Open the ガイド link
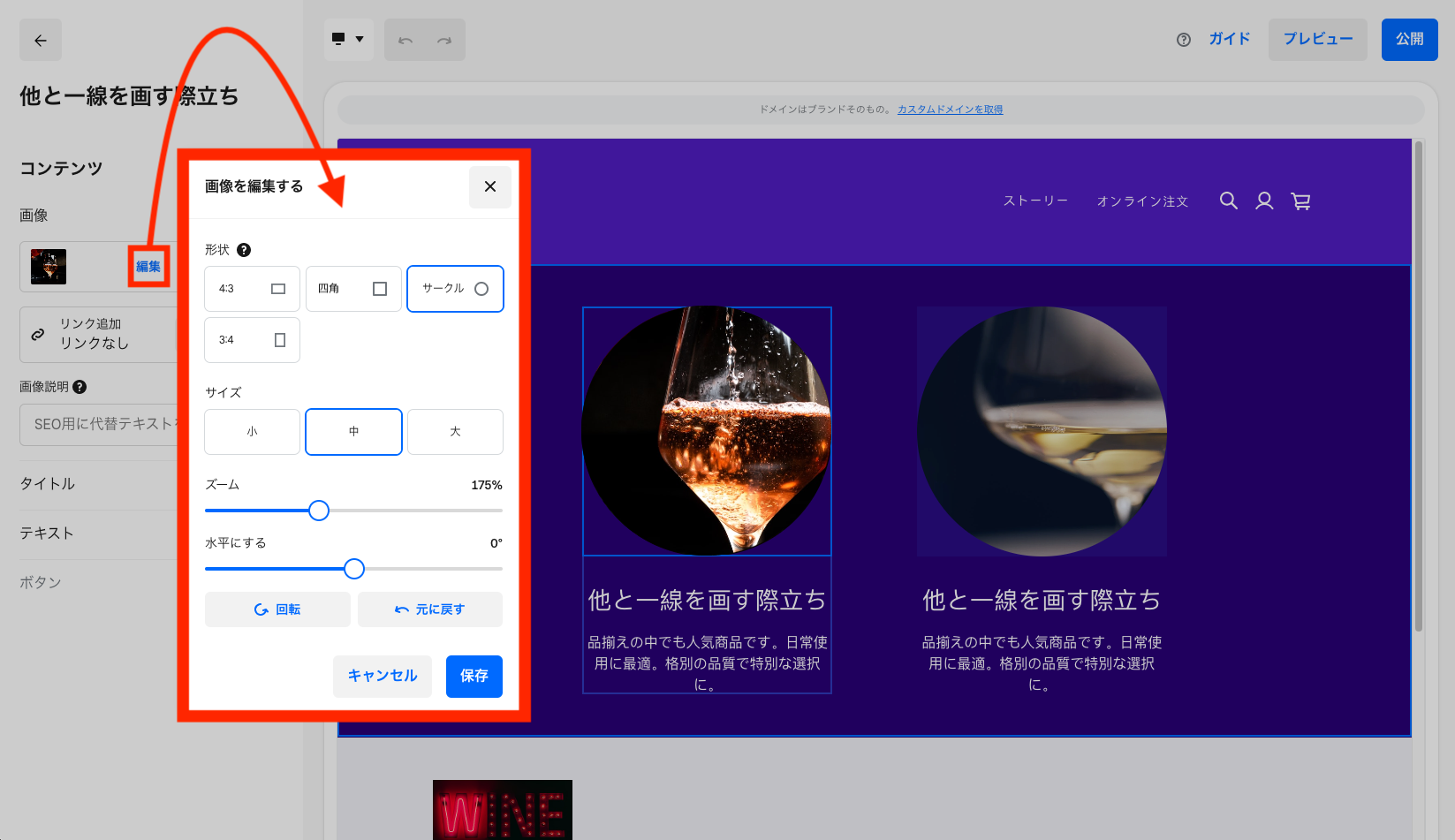1455x840 pixels. [x=1230, y=39]
